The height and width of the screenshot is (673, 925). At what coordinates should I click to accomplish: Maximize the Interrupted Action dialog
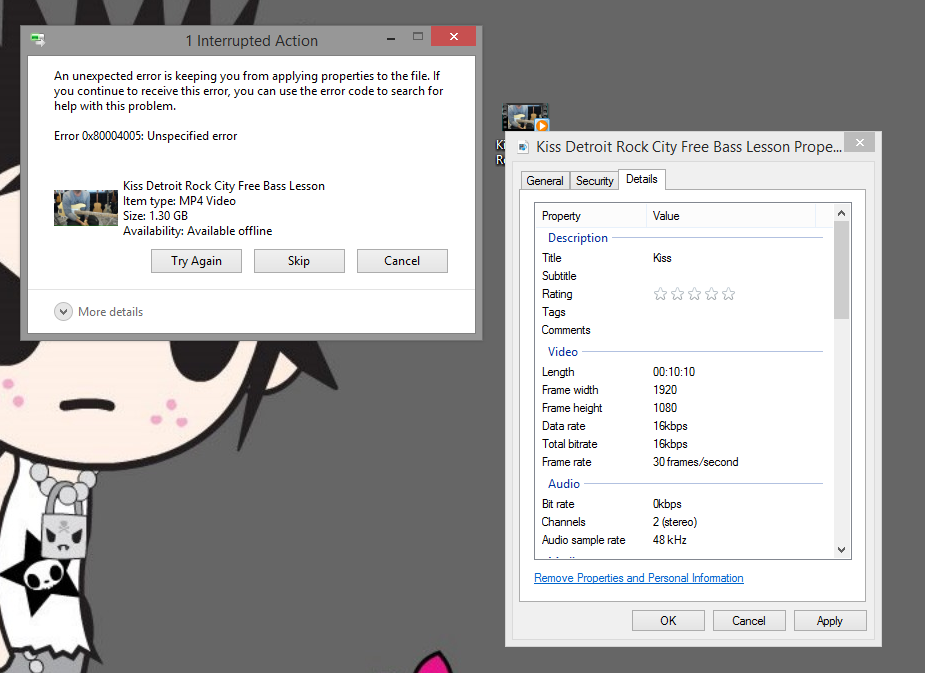(418, 37)
